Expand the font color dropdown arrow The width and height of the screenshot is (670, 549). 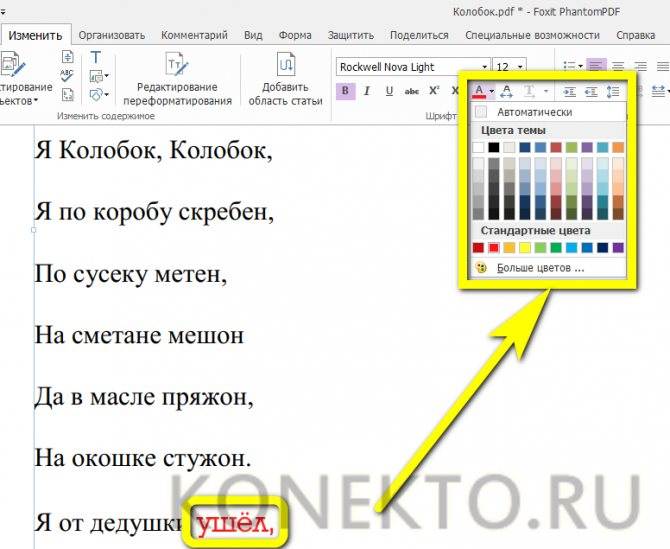coord(492,91)
